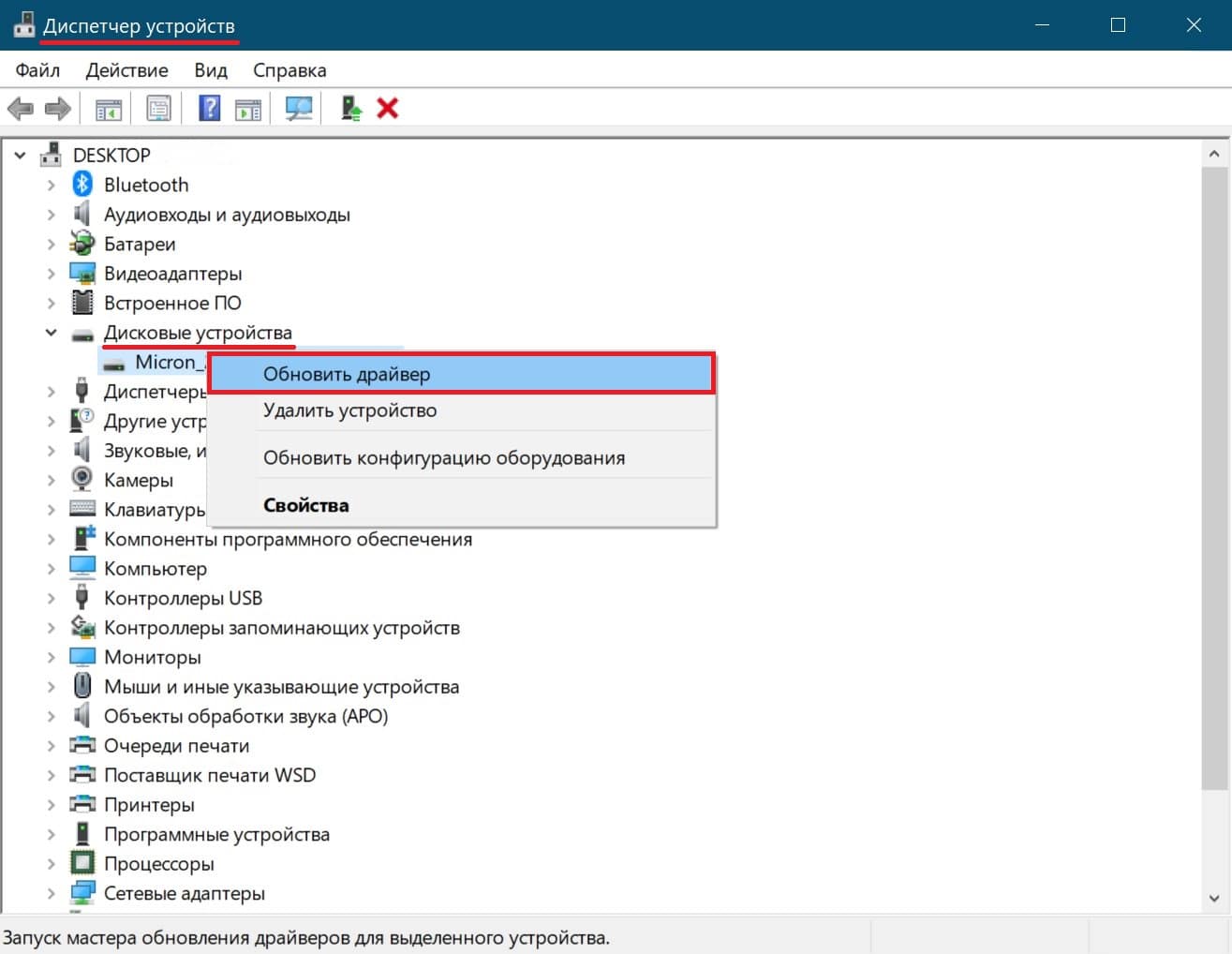Expand the Сетевые адаптеры category
This screenshot has height=954, width=1232.
coord(51,893)
